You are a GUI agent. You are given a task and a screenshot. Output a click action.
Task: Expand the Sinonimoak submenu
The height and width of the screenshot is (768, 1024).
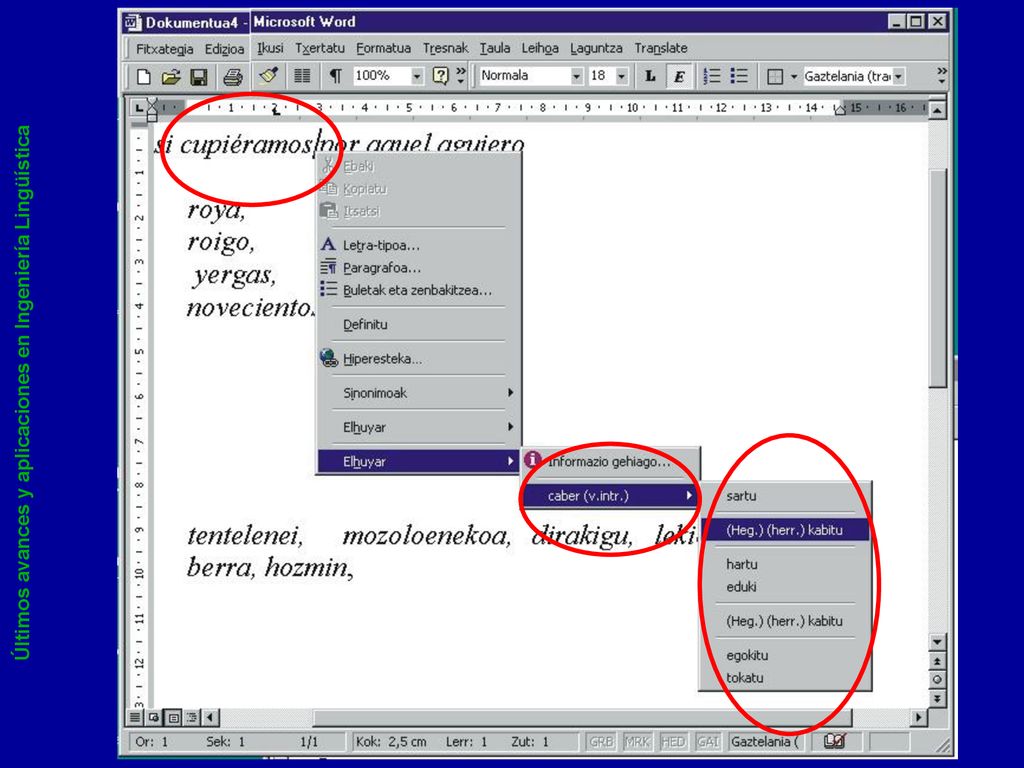tap(418, 392)
